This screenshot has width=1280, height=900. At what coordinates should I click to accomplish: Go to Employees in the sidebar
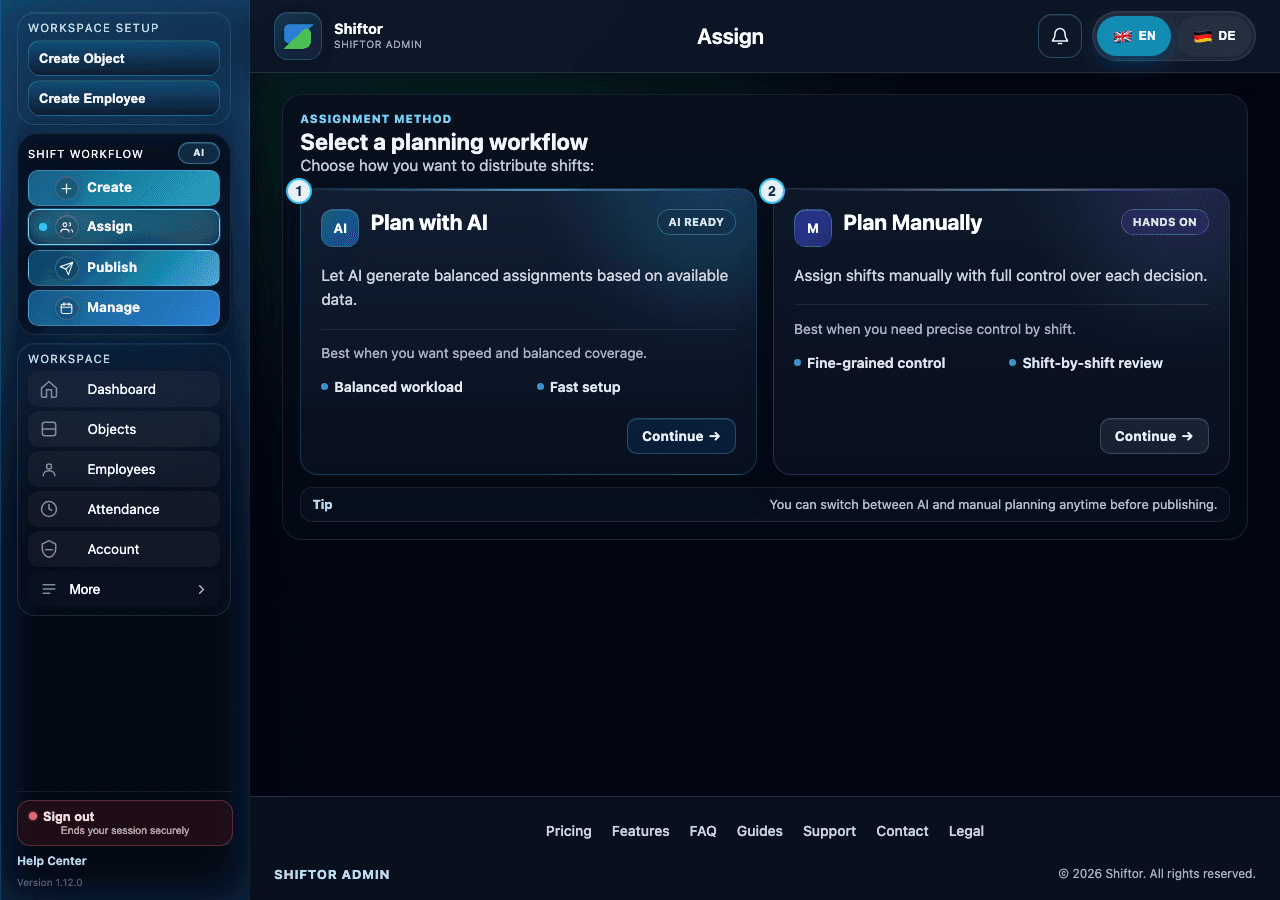(x=124, y=470)
